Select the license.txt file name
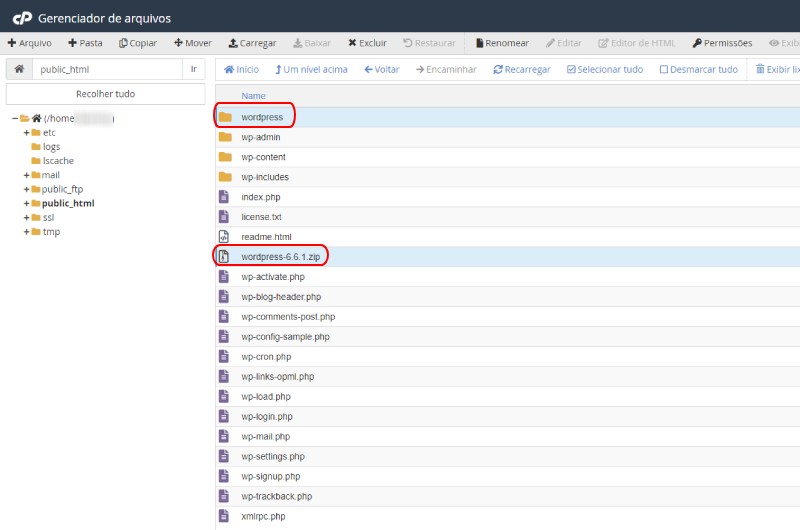 coord(261,217)
